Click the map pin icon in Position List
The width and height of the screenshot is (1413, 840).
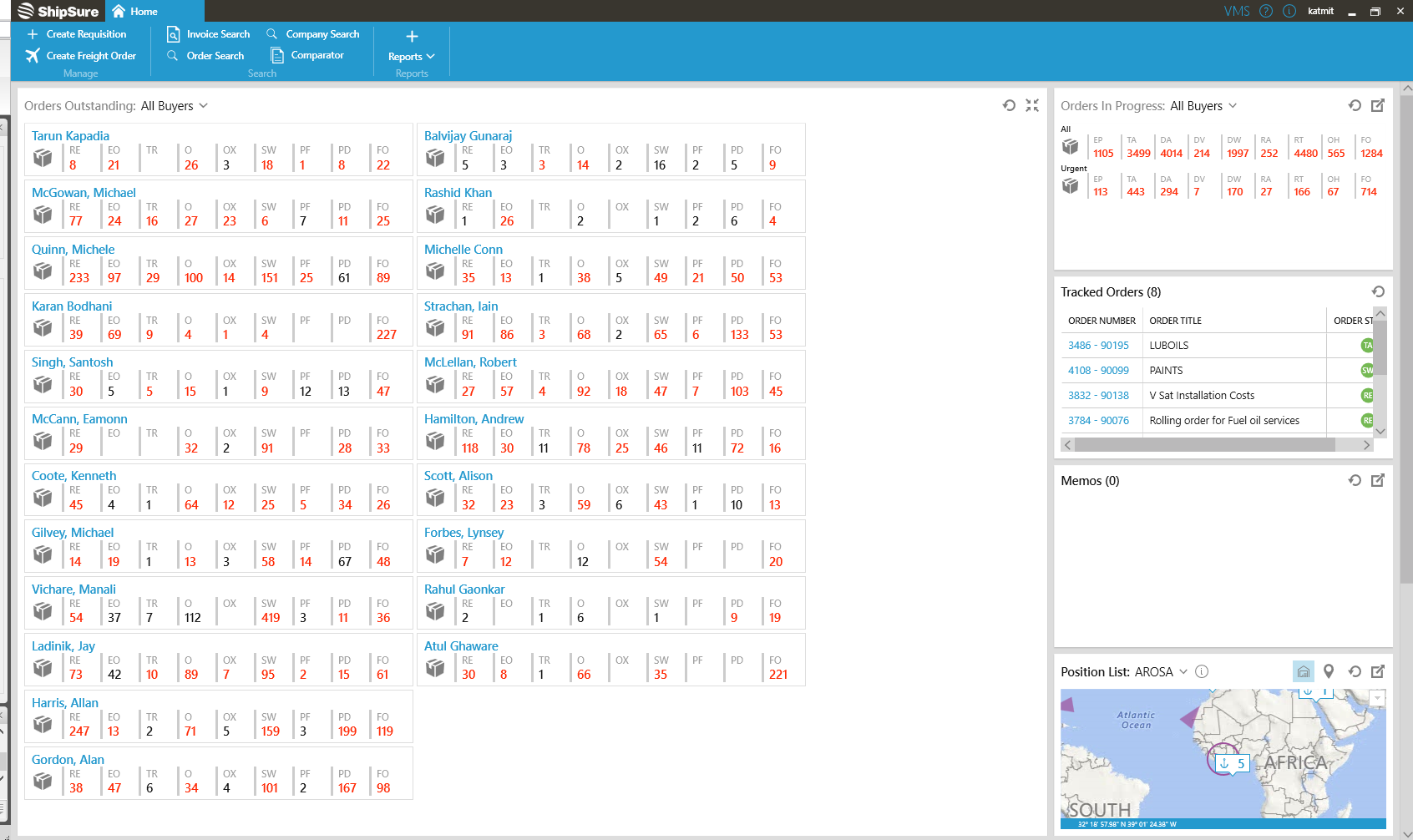tap(1329, 671)
